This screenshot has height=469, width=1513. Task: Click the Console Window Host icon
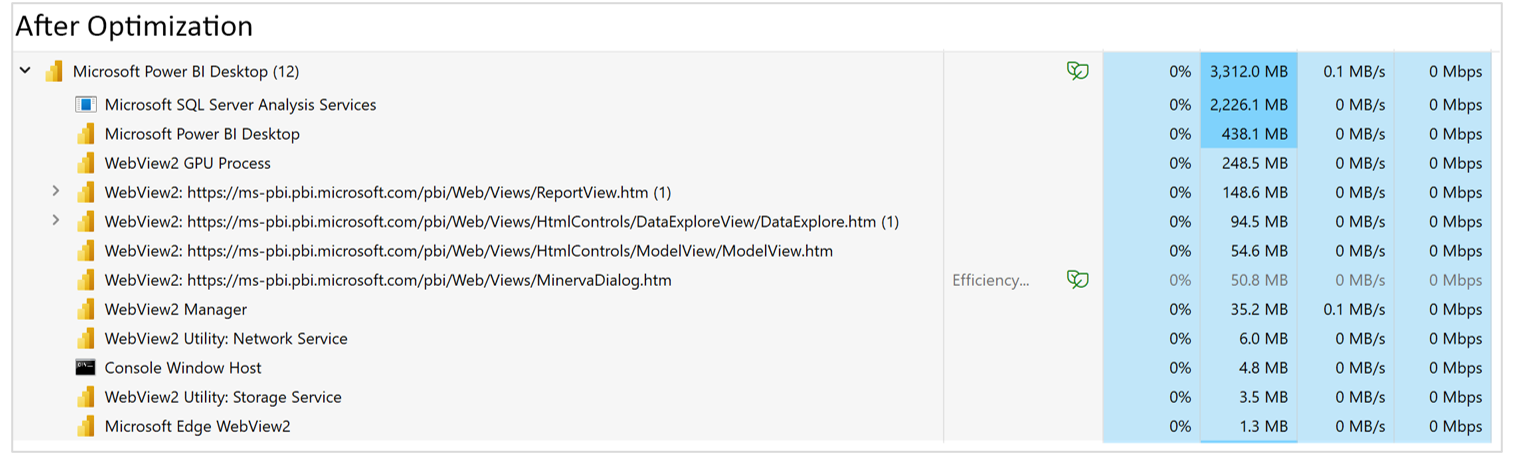(x=86, y=367)
